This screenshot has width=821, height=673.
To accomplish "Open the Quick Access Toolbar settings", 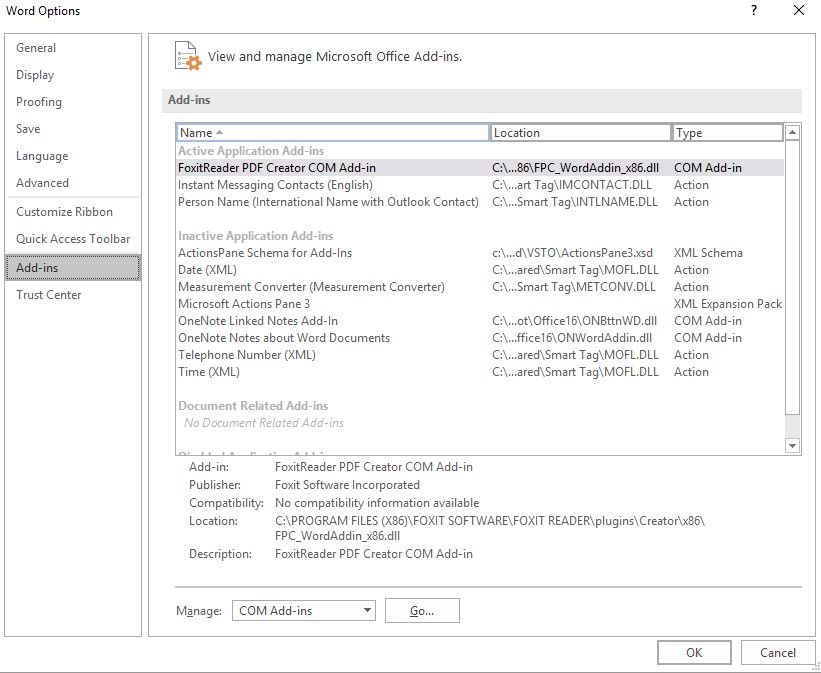I will 75,239.
